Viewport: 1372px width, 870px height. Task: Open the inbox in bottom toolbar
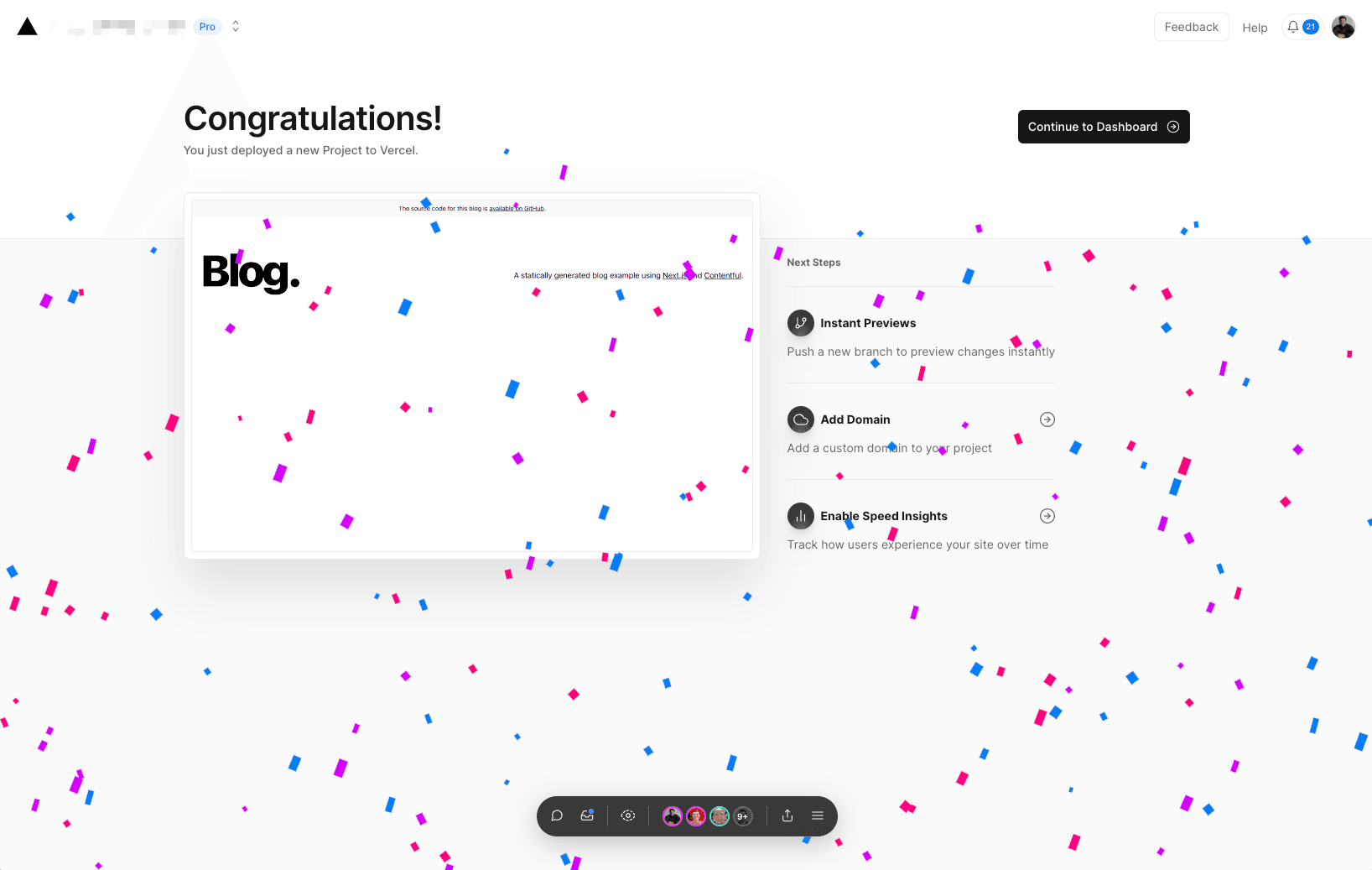point(587,815)
